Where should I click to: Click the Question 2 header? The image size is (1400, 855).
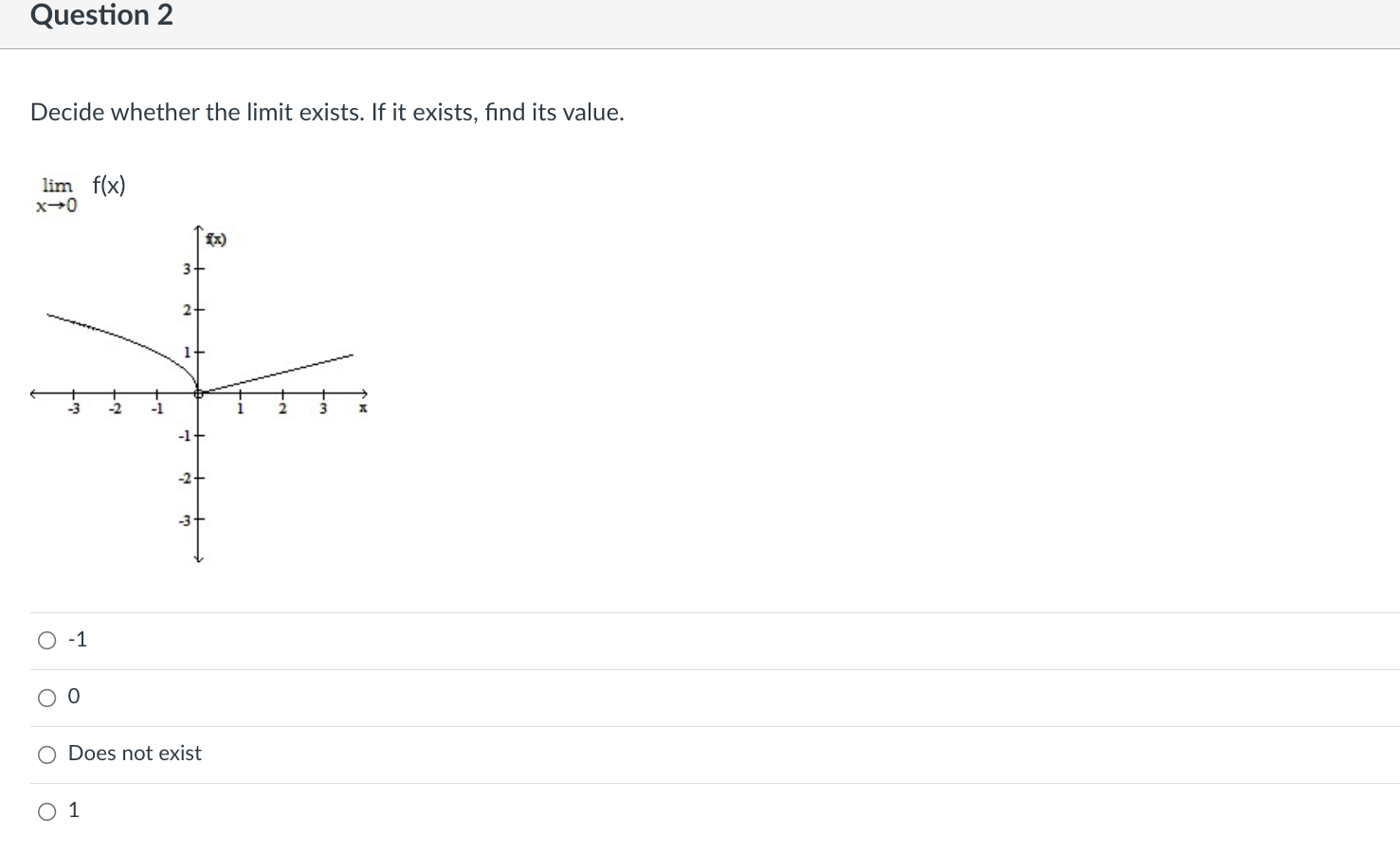(100, 15)
